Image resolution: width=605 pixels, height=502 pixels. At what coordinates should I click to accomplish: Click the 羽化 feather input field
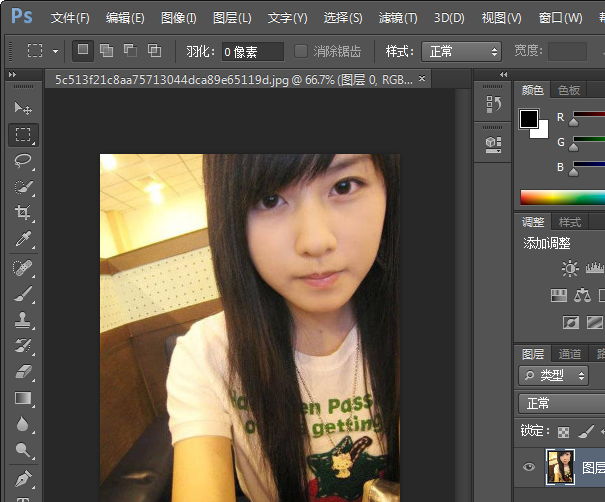253,51
